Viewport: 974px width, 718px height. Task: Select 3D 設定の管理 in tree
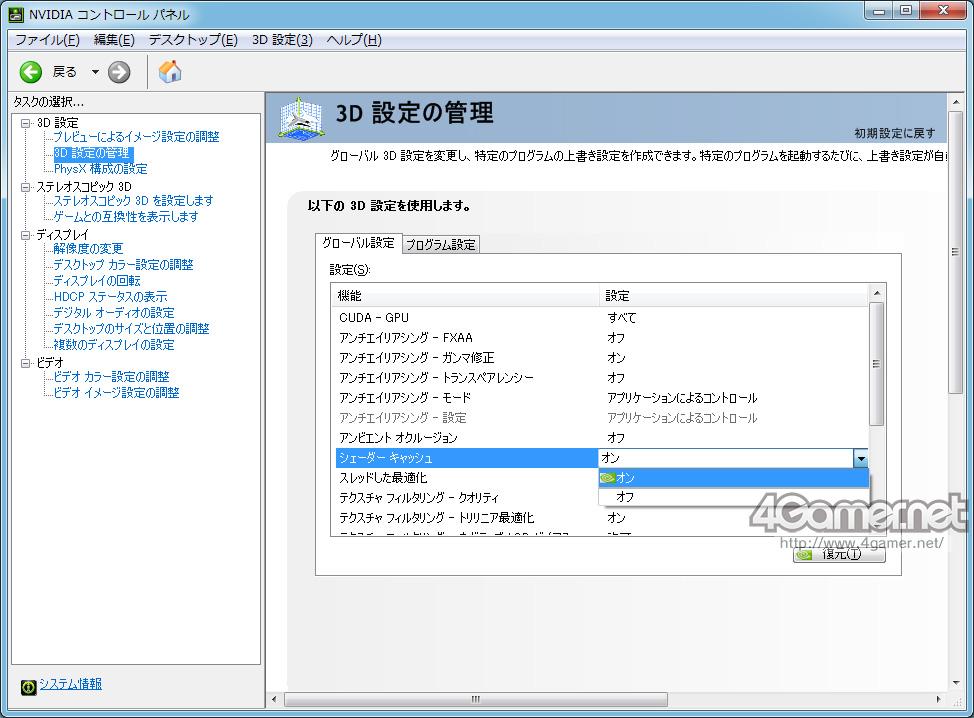[x=92, y=153]
